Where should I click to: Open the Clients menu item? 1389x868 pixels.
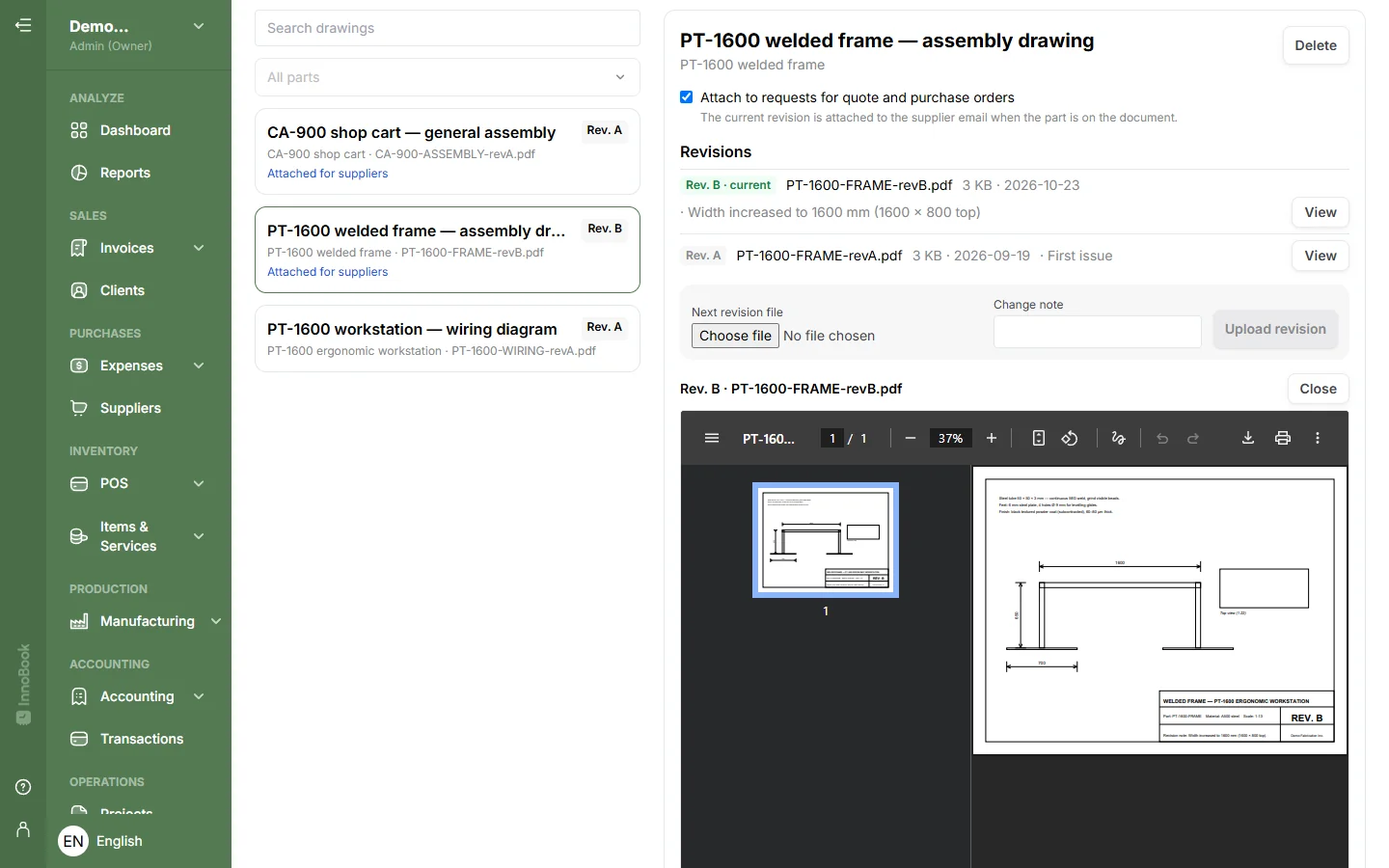[123, 290]
